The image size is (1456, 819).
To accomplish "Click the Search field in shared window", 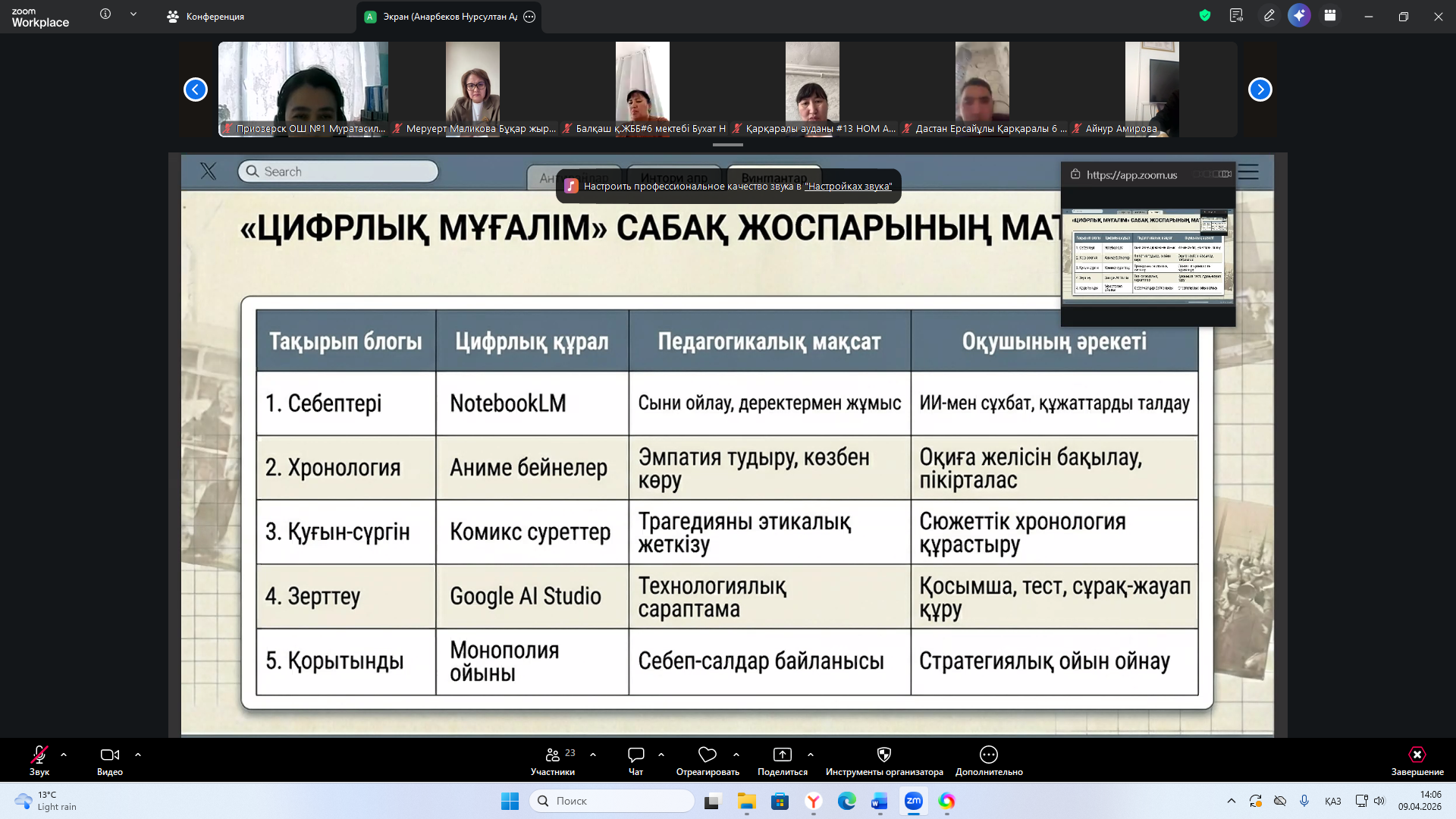I will click(x=339, y=172).
